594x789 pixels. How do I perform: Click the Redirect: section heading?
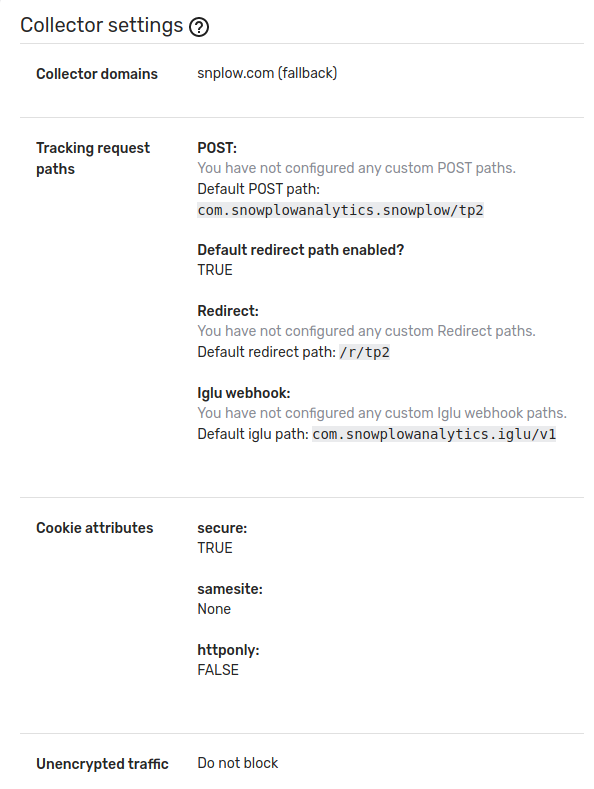point(228,311)
